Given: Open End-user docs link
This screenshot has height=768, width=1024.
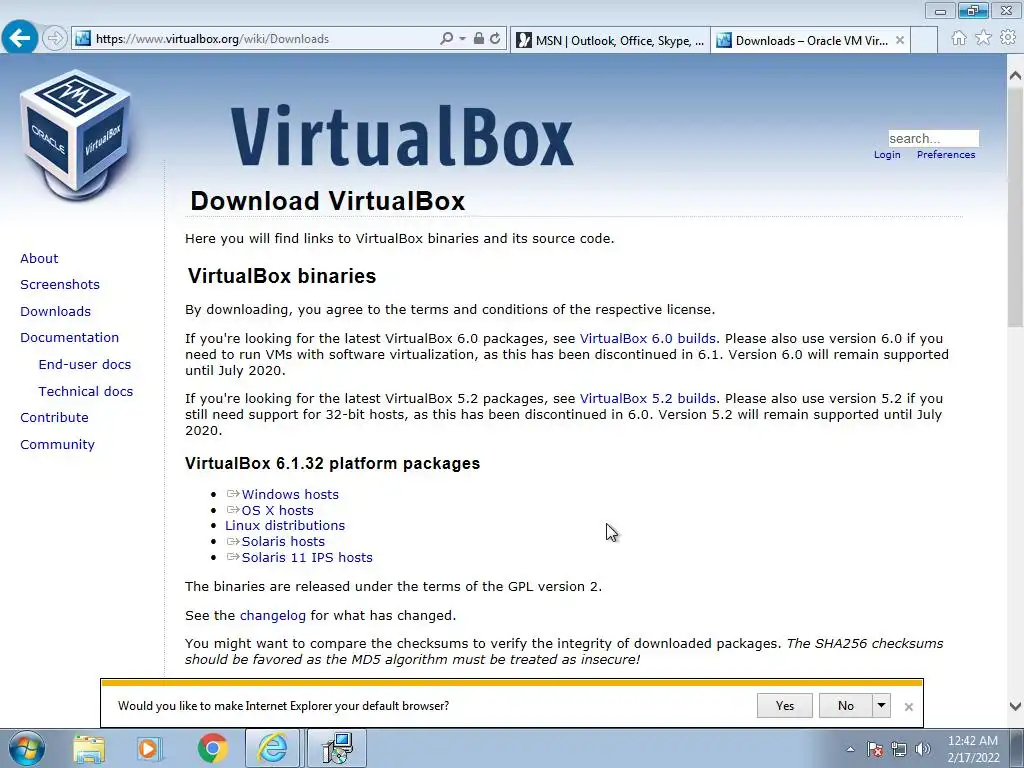Looking at the screenshot, I should [85, 364].
